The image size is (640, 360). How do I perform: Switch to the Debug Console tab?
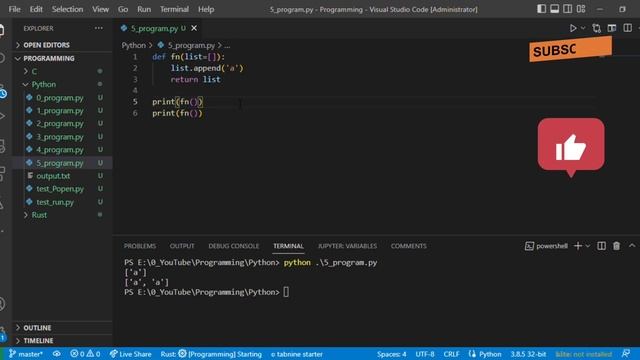[x=233, y=246]
